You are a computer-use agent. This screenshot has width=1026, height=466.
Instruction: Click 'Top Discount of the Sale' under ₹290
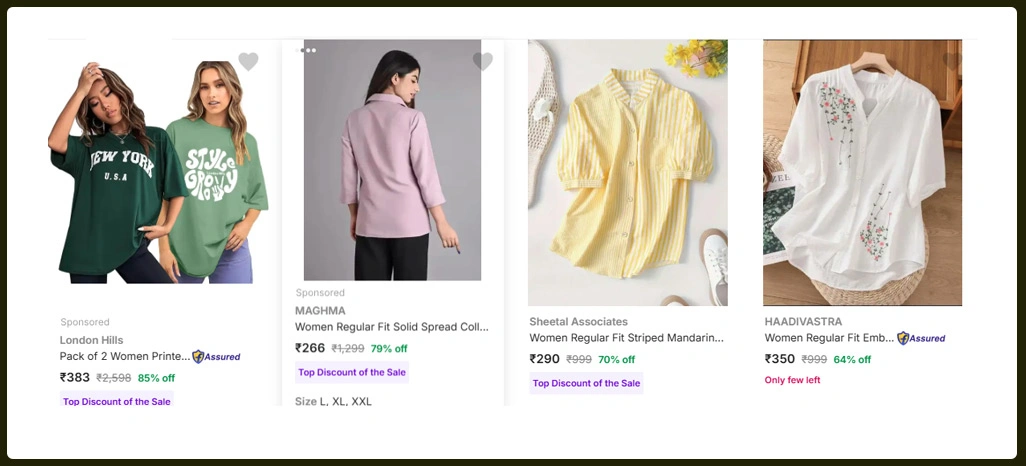pyautogui.click(x=586, y=383)
